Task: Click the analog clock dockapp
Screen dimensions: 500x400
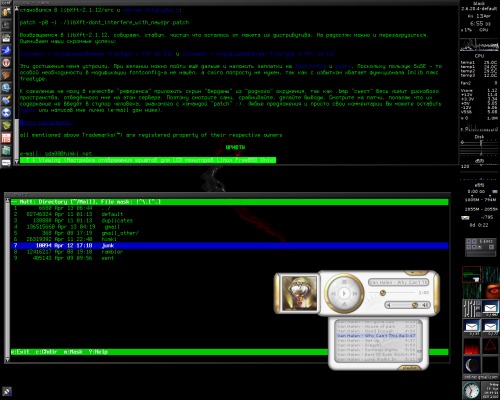Action: 471,390
